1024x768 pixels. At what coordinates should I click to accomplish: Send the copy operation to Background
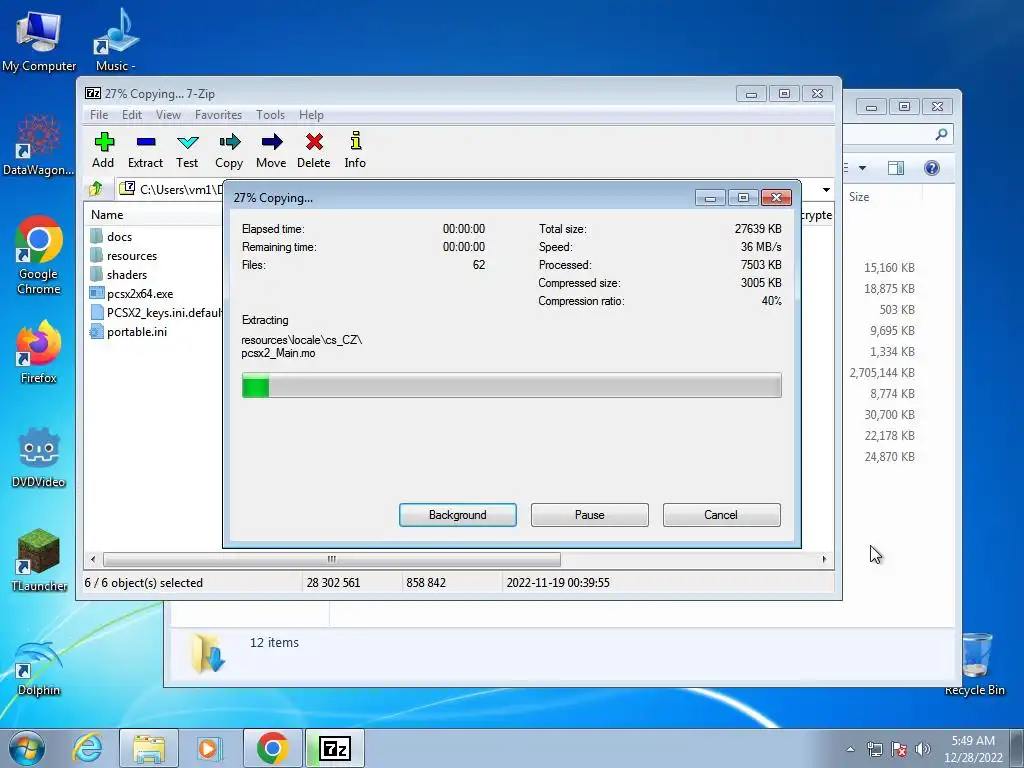coord(458,515)
